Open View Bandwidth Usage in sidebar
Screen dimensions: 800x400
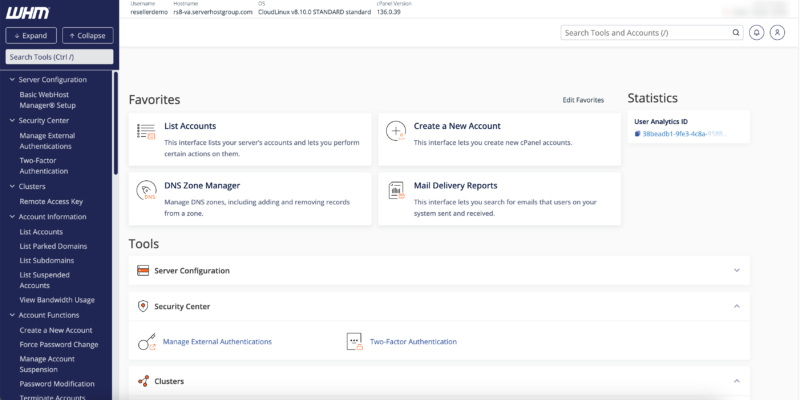coord(57,300)
